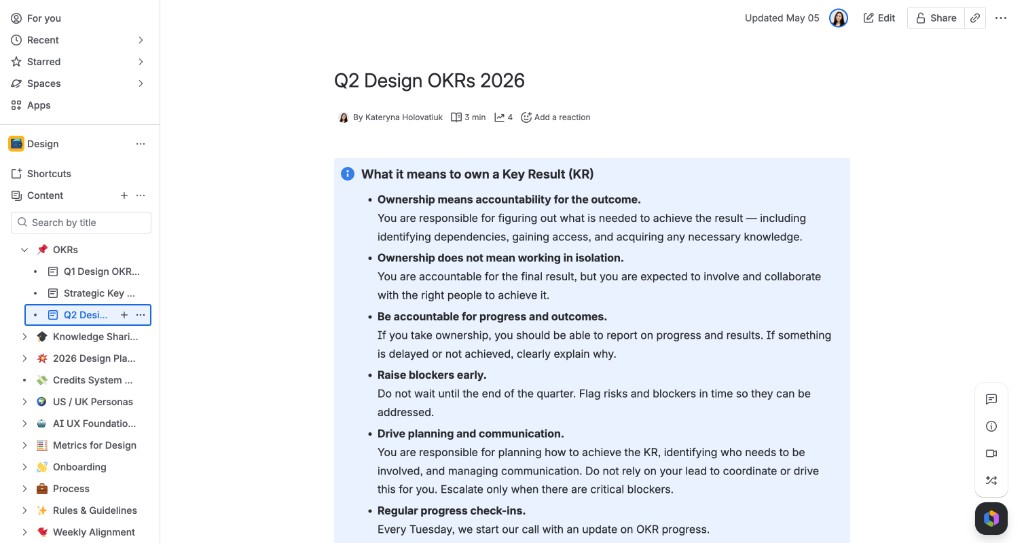Image resolution: width=1024 pixels, height=543 pixels.
Task: Open Shortcuts in Design space
Action: [48, 174]
